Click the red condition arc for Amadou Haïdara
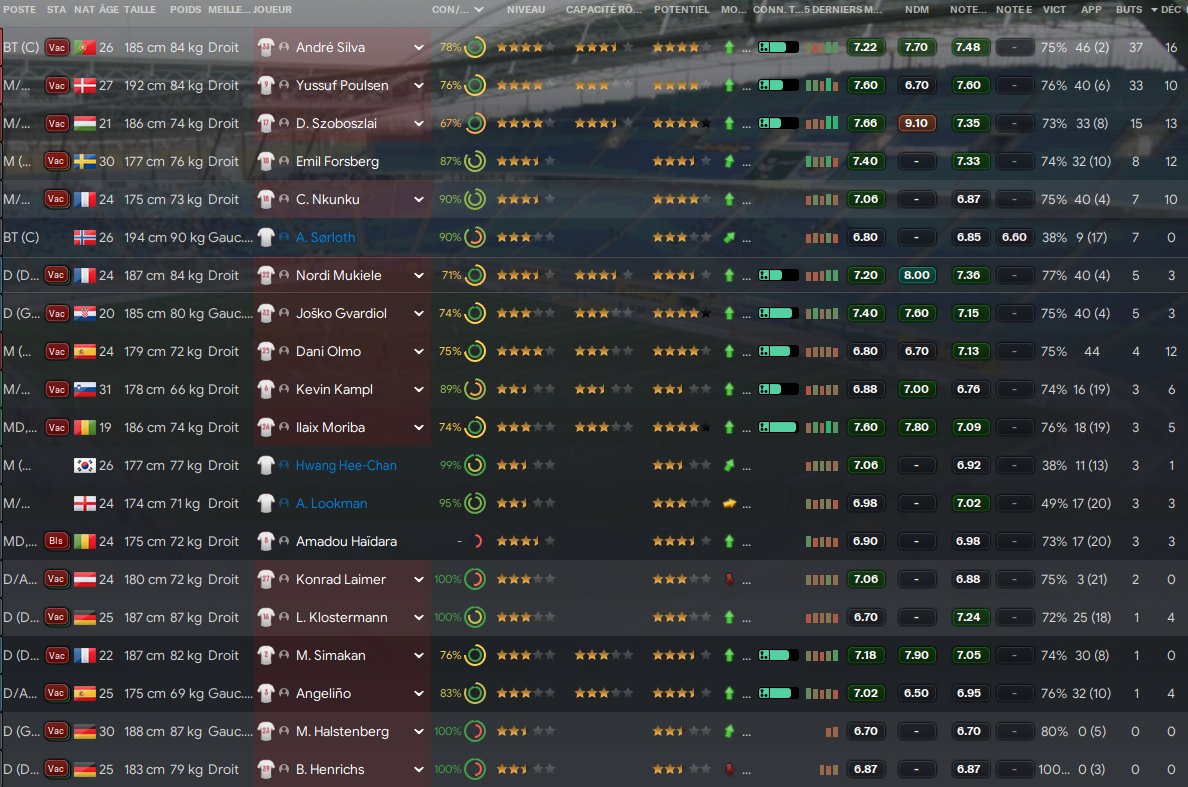The height and width of the screenshot is (787, 1188). 477,541
